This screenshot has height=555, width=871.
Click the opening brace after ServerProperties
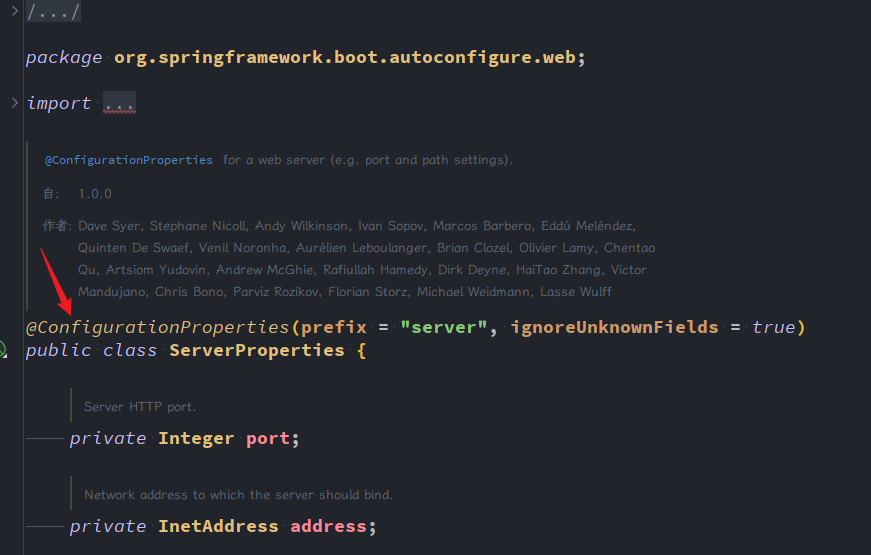point(362,351)
